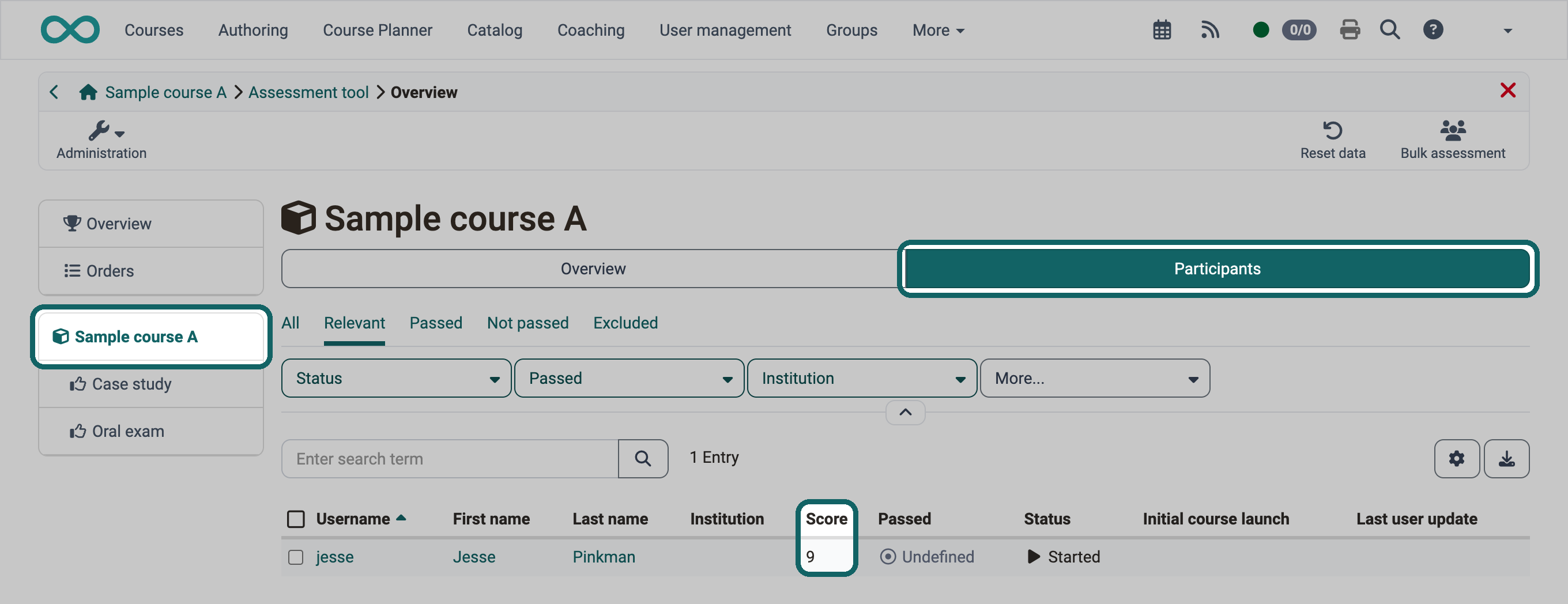
Task: Check the checkbox for user jesse
Action: click(296, 557)
